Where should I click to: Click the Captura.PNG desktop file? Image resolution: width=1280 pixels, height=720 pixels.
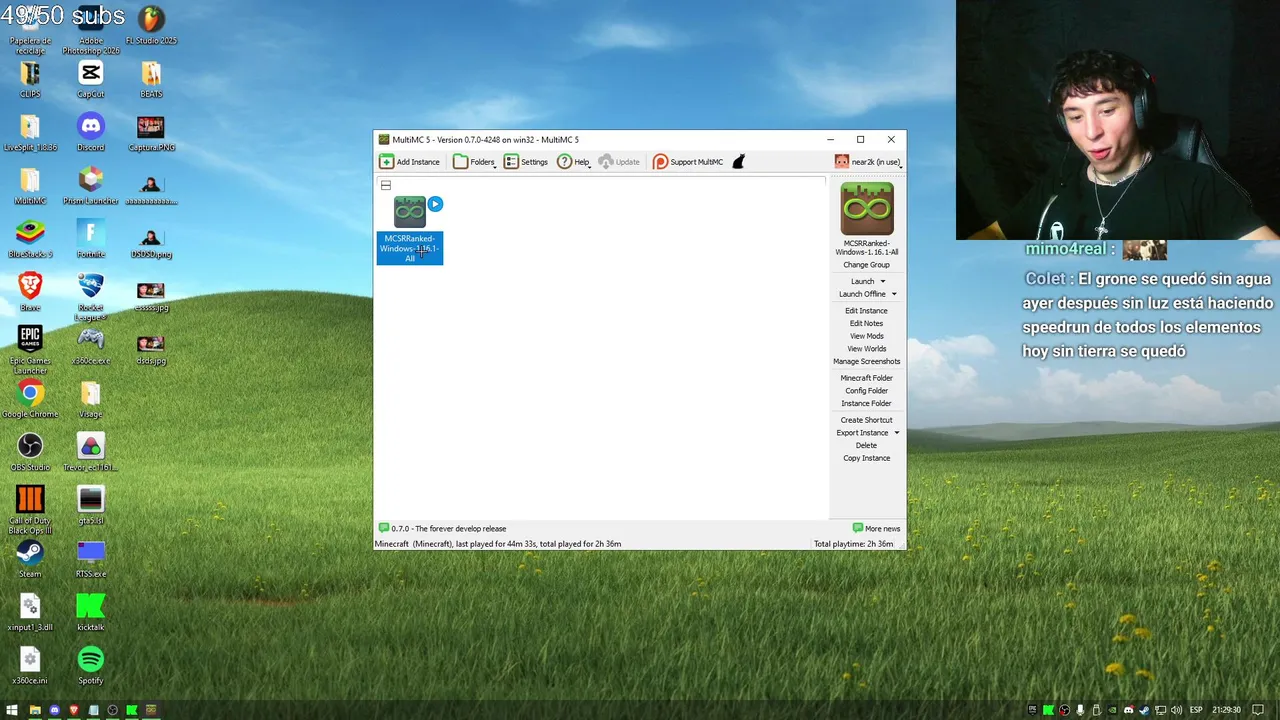pos(151,133)
